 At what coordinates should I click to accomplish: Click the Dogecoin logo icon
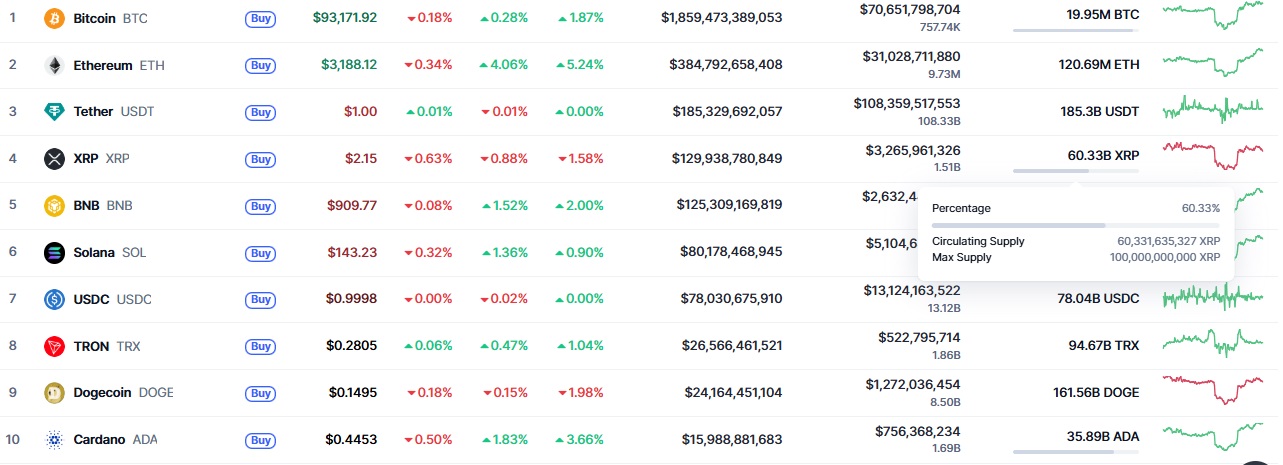(54, 393)
